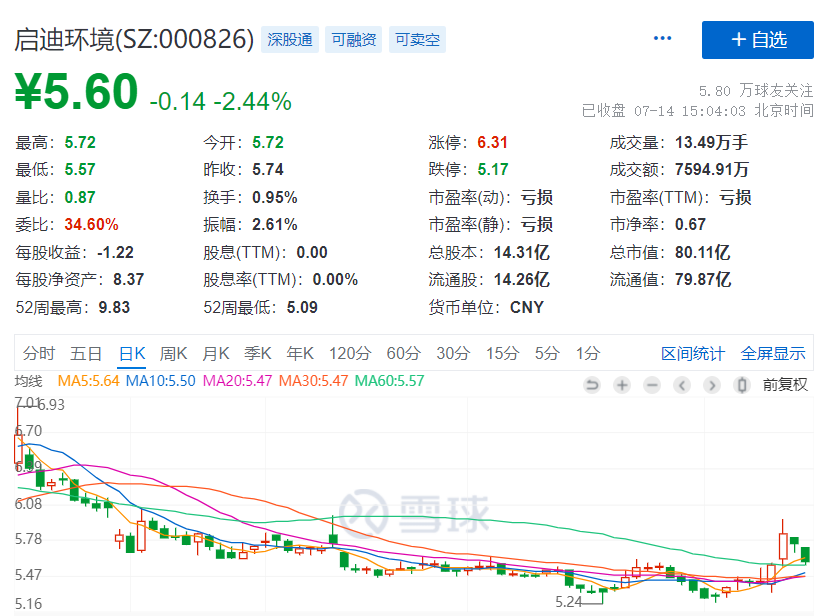Switch to the 5分 chart tab

point(547,353)
